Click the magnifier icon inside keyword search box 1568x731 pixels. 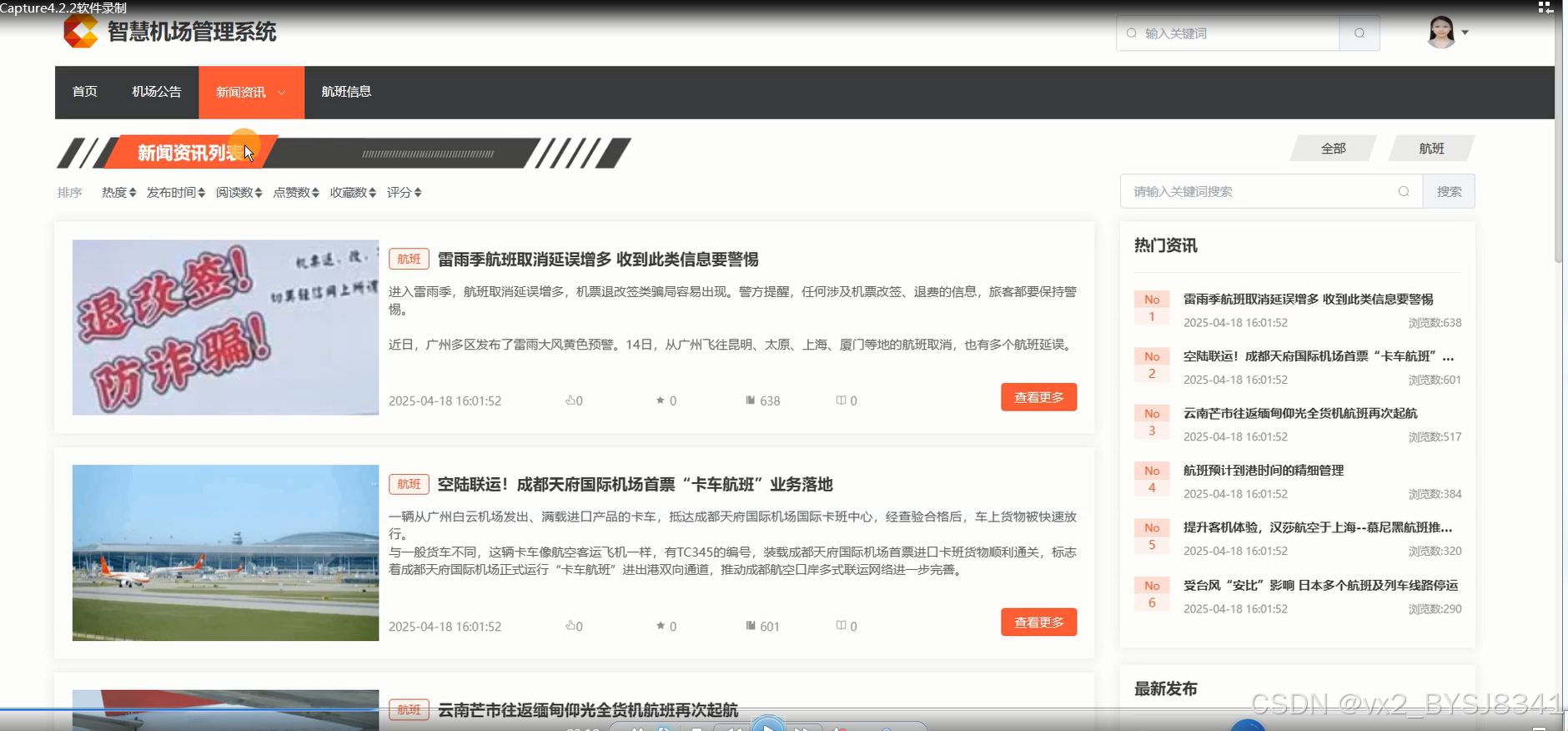click(1404, 191)
